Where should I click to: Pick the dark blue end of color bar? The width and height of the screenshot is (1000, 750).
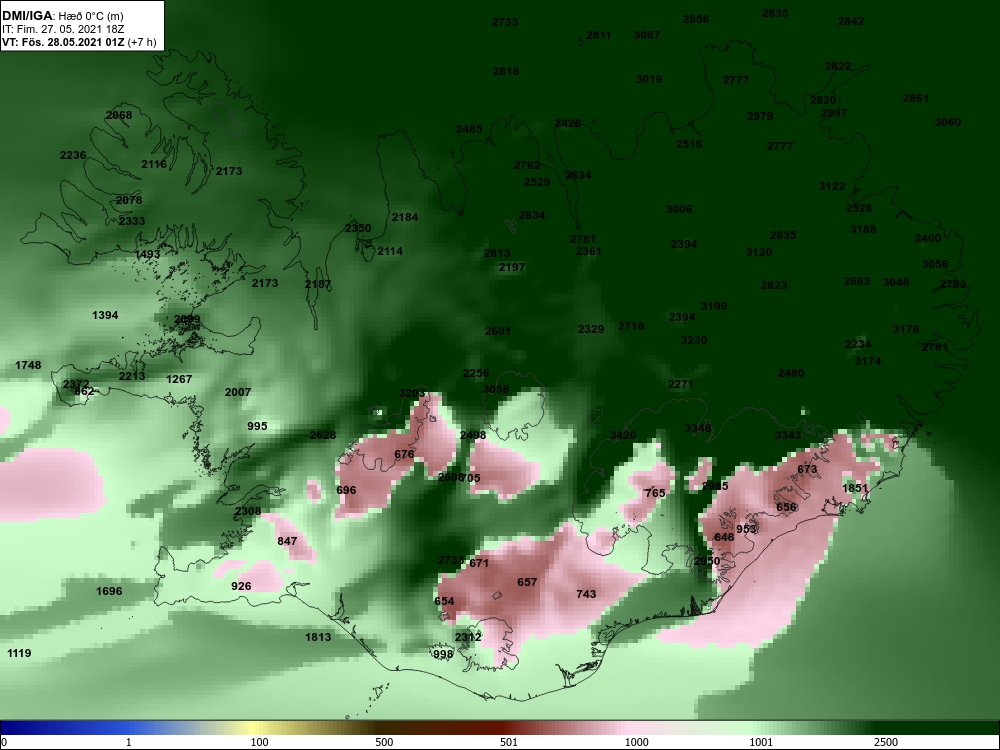tap(26, 728)
